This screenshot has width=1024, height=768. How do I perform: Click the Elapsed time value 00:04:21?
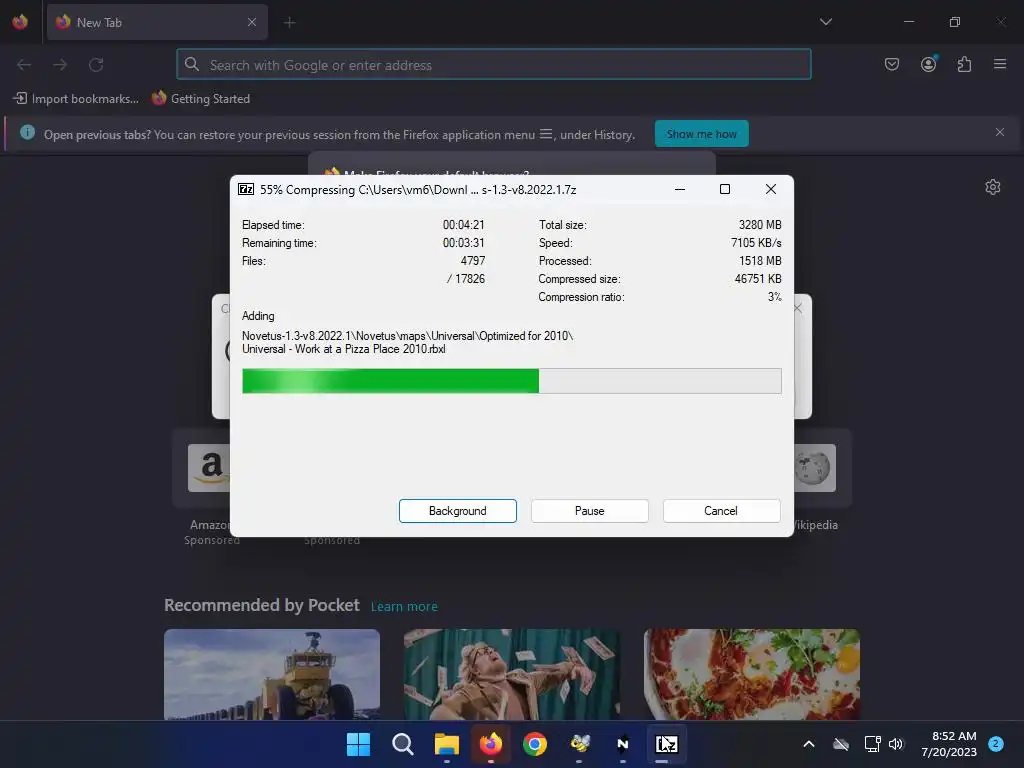pyautogui.click(x=464, y=225)
